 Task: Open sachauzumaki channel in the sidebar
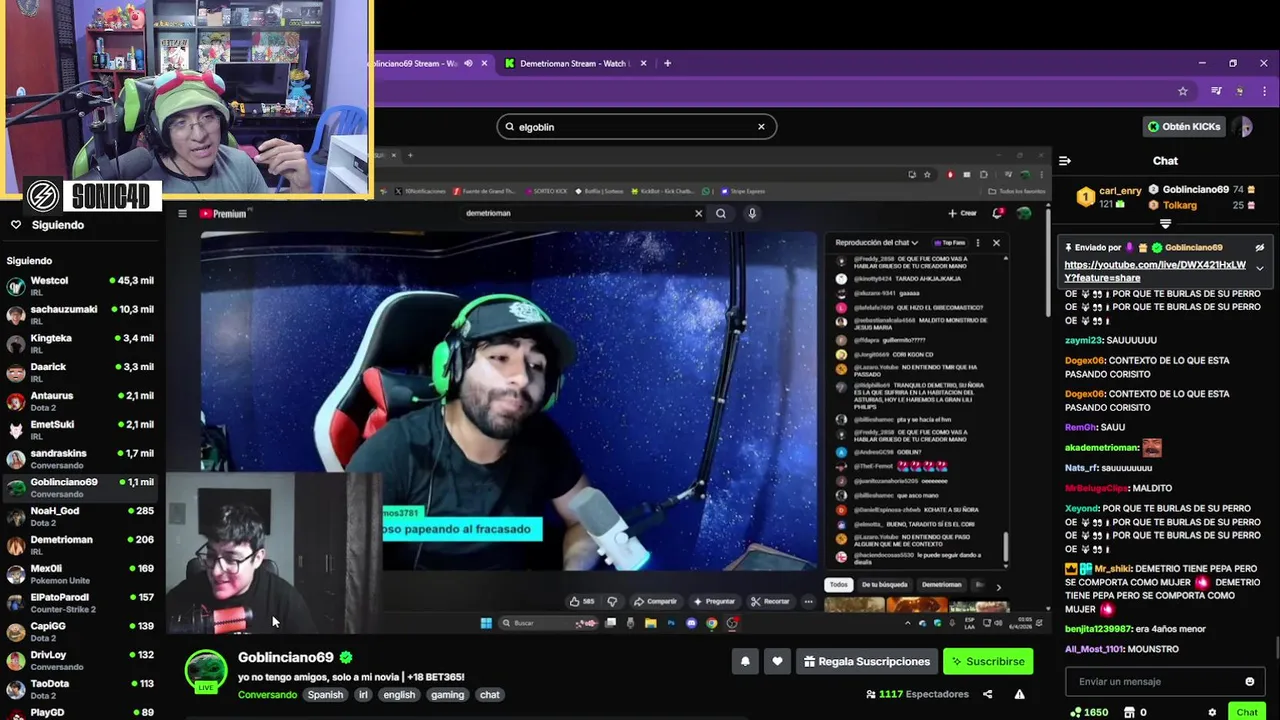click(x=81, y=315)
